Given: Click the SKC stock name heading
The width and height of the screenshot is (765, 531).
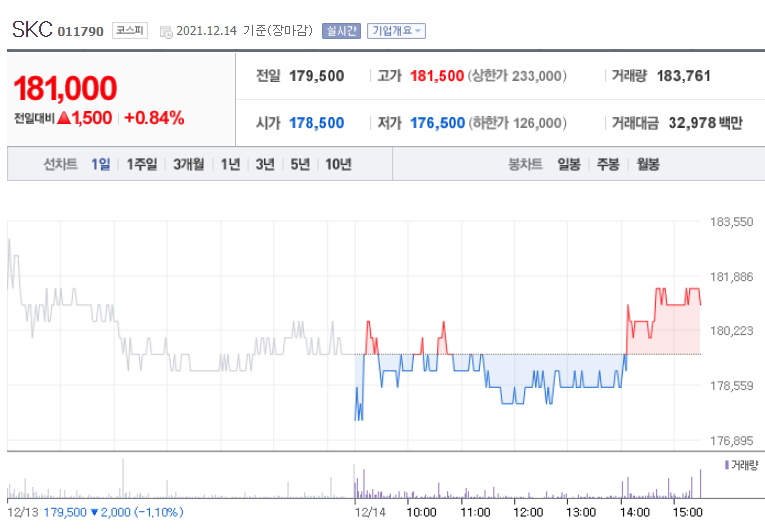Looking at the screenshot, I should click(x=32, y=29).
